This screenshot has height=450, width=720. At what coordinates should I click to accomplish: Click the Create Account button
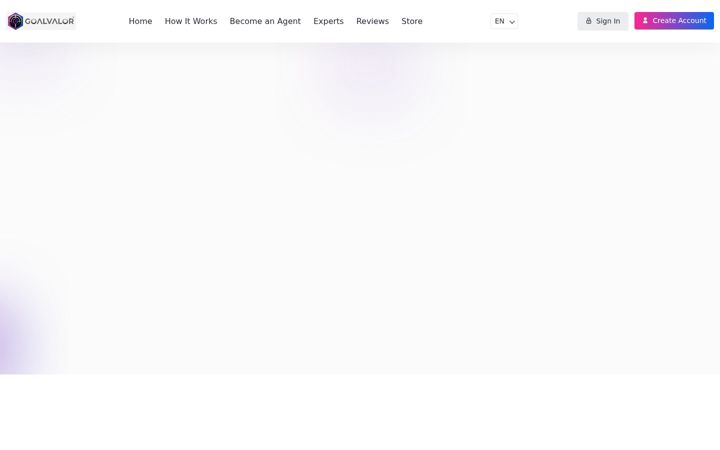tap(674, 21)
